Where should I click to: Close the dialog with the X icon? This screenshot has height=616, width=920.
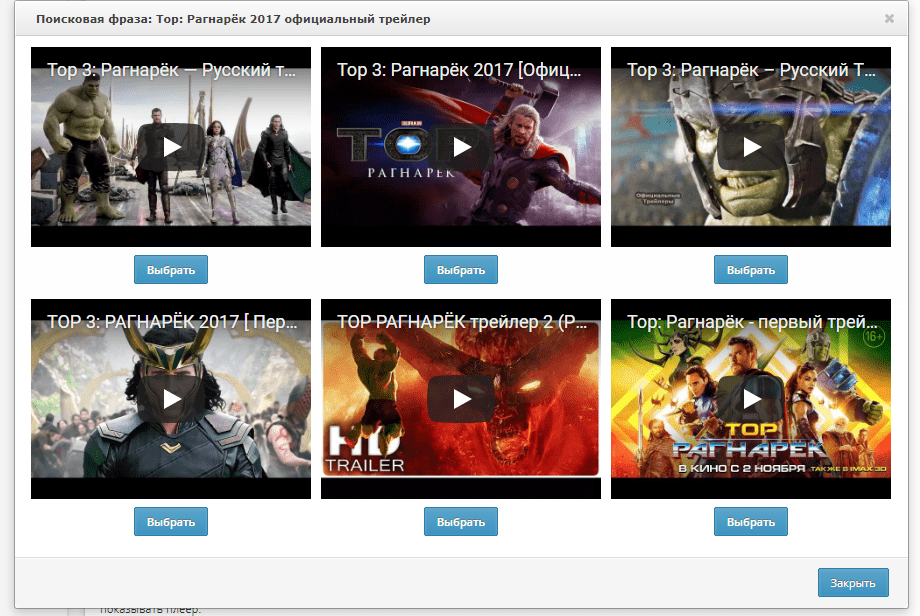[x=889, y=19]
